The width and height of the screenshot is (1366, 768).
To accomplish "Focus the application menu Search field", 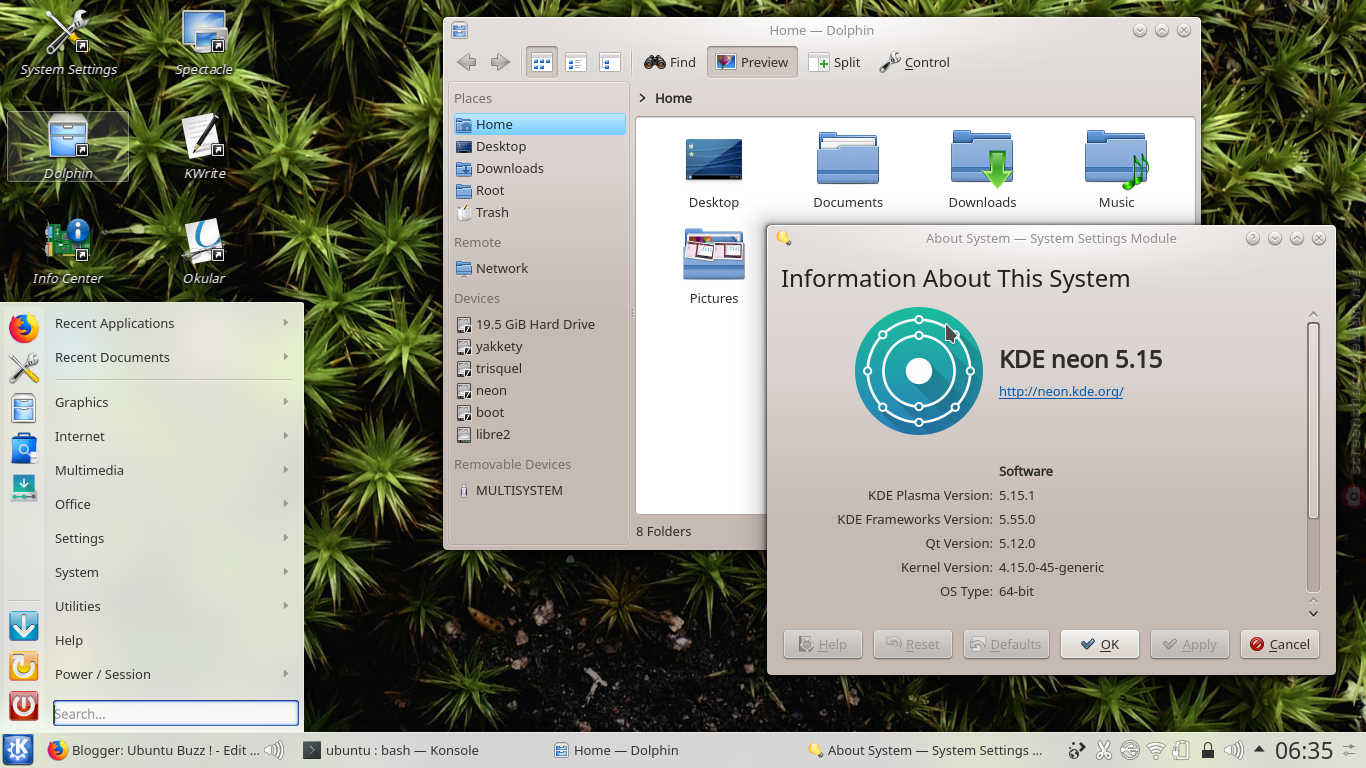I will (x=176, y=713).
